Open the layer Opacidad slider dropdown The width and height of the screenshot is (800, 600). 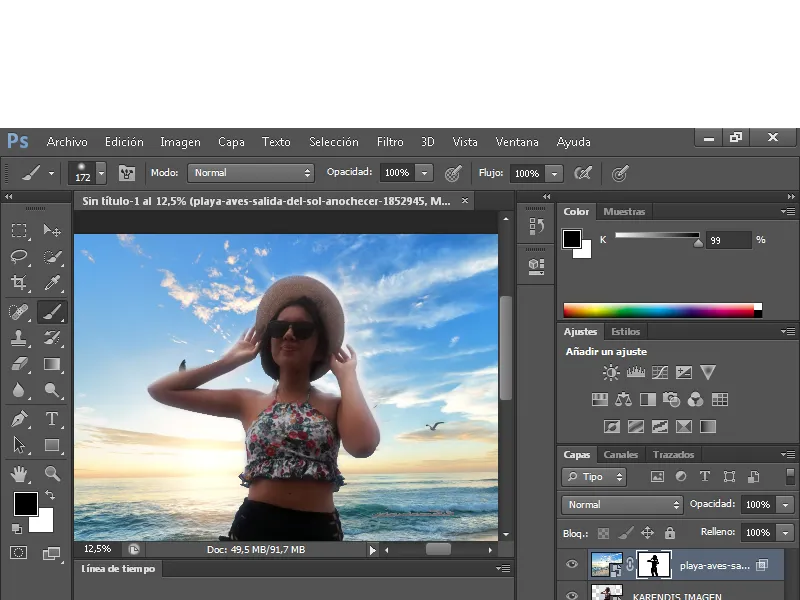785,505
